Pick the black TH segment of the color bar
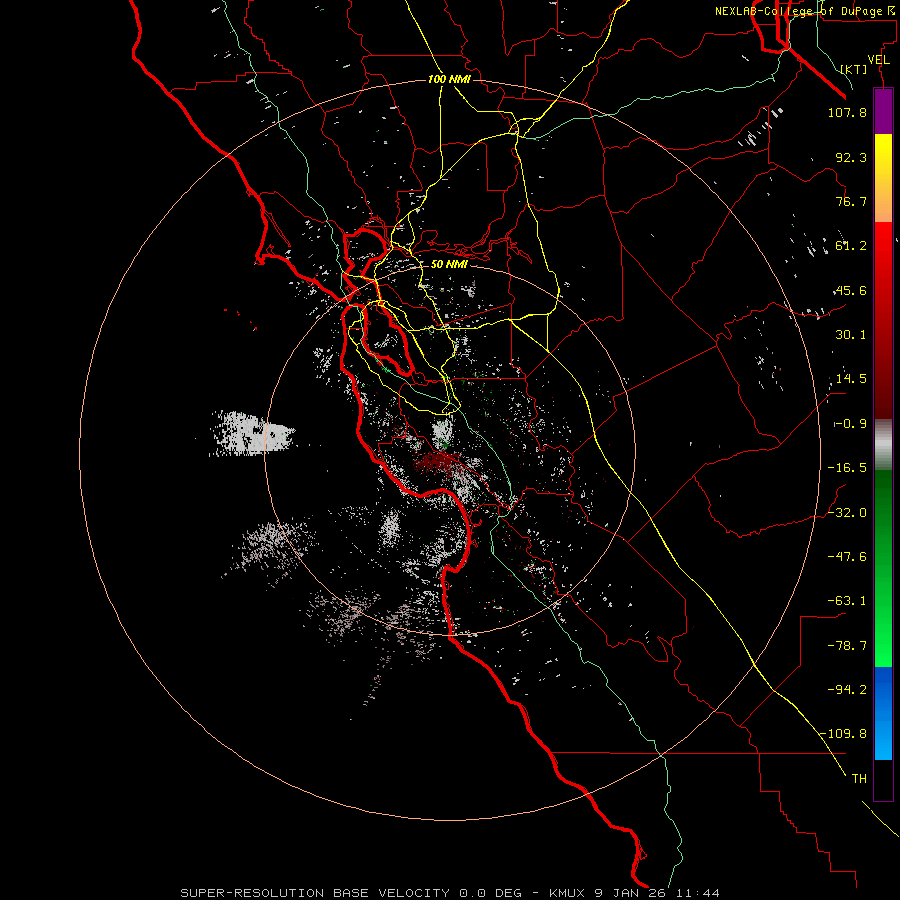Screen dimensions: 900x900 coord(883,780)
